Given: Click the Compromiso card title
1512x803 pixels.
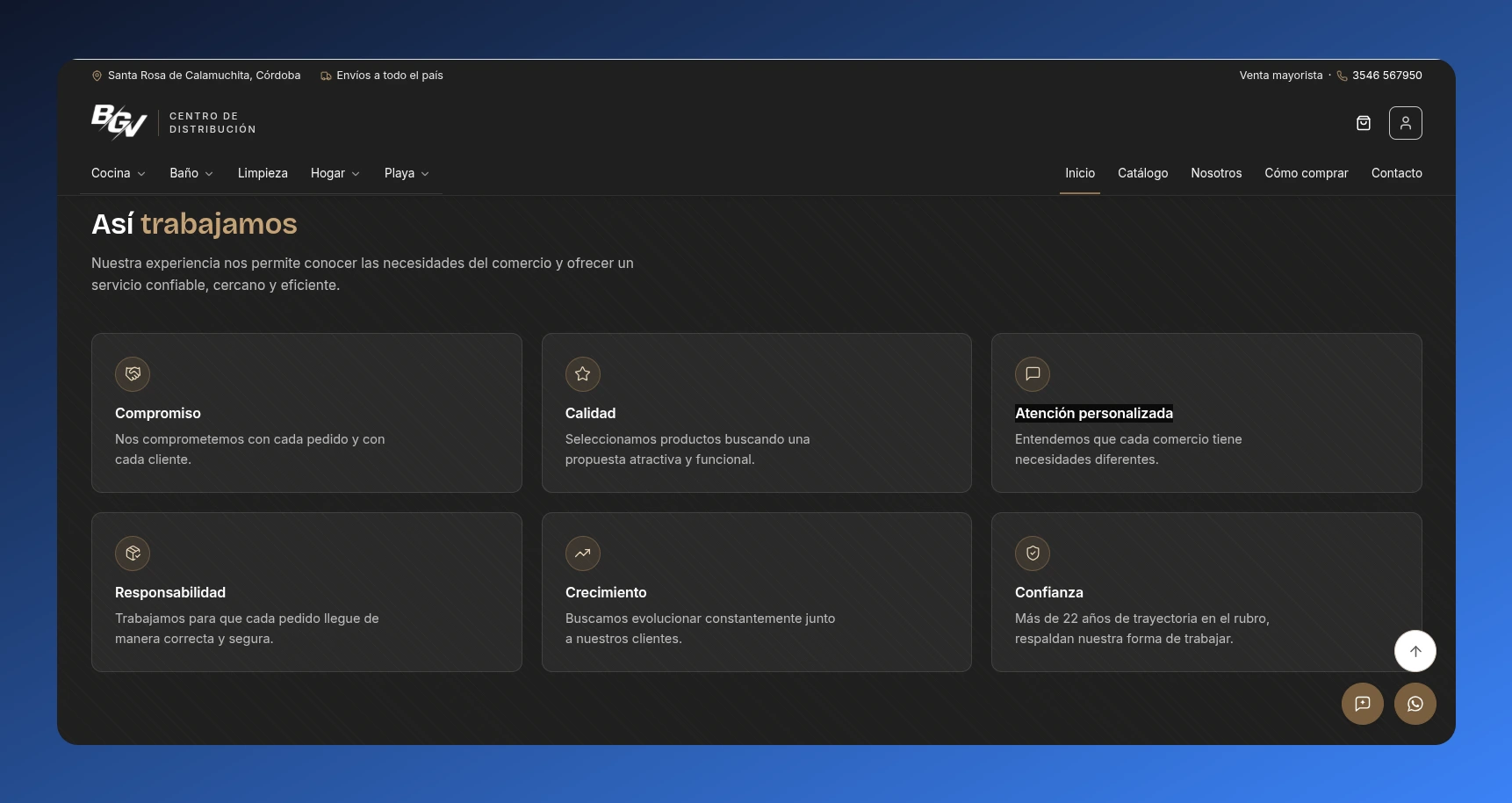Looking at the screenshot, I should (158, 413).
